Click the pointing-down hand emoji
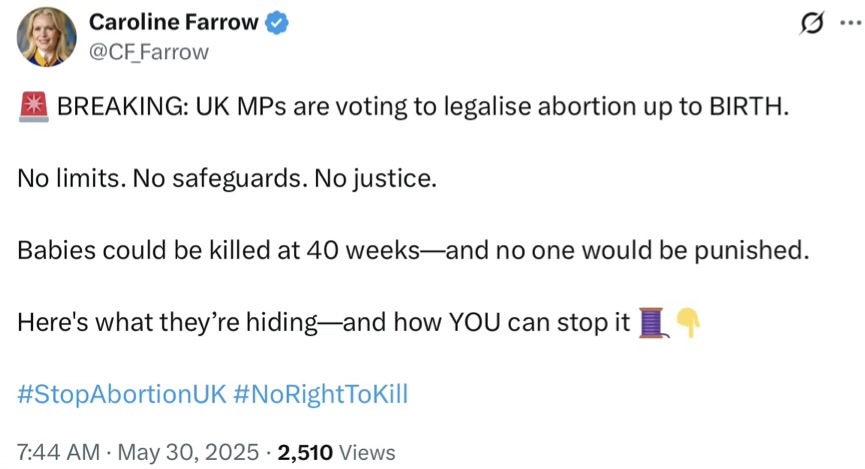 (688, 322)
